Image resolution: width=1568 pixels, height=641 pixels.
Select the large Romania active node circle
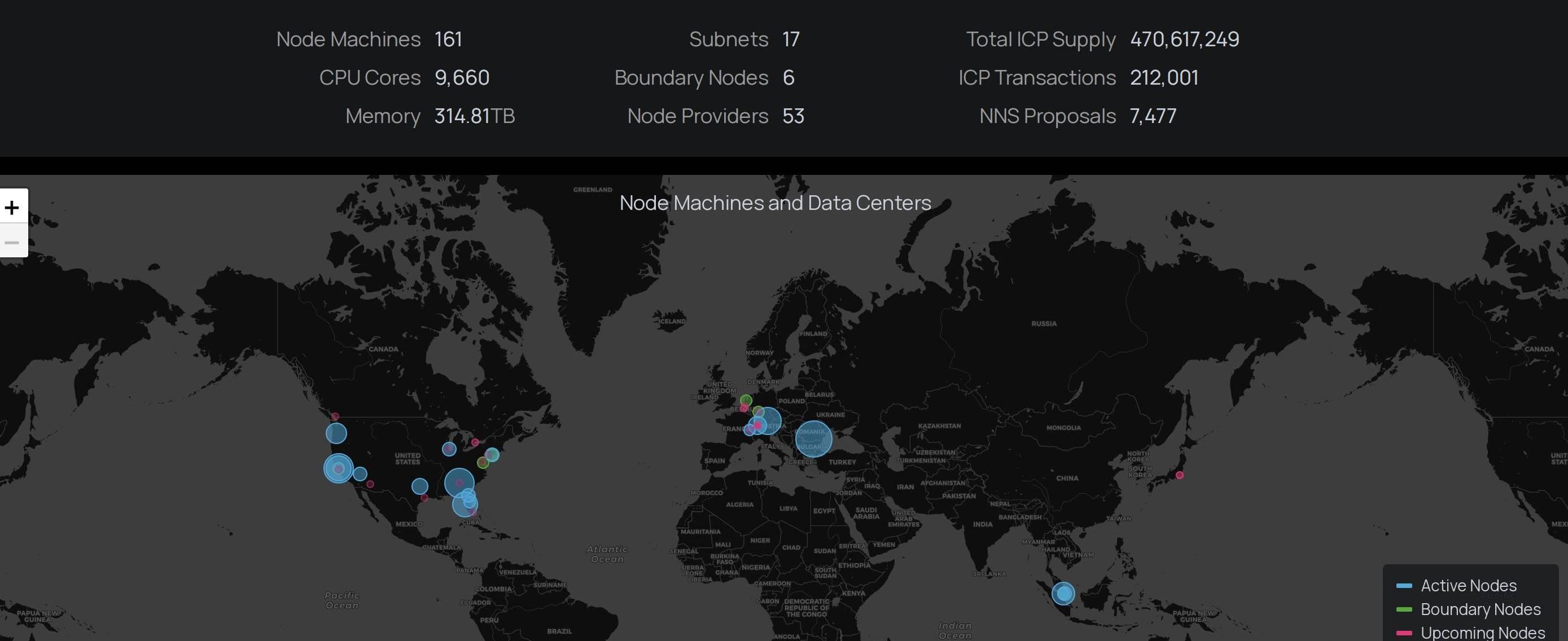click(813, 438)
